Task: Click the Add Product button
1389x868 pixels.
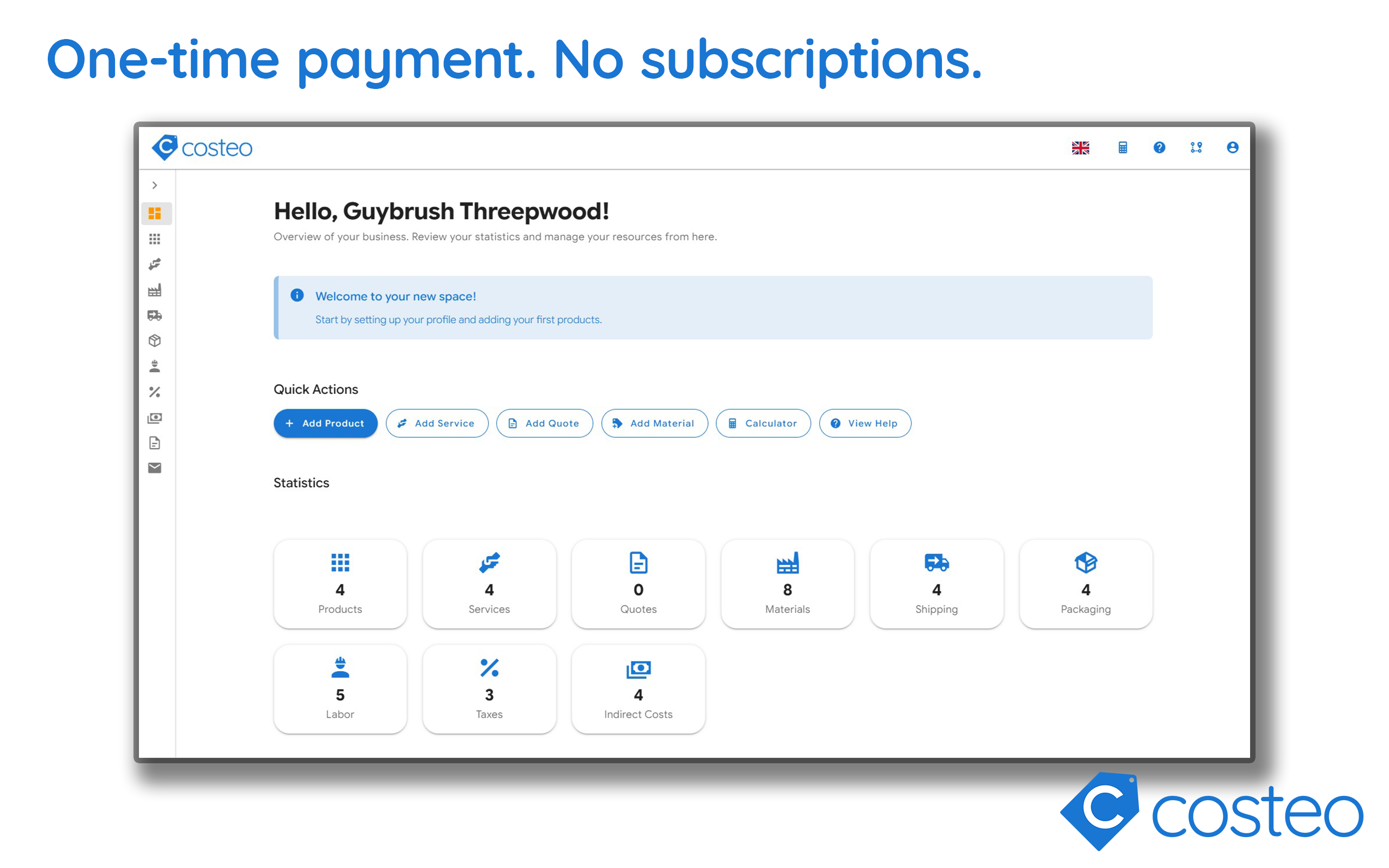Action: click(326, 423)
